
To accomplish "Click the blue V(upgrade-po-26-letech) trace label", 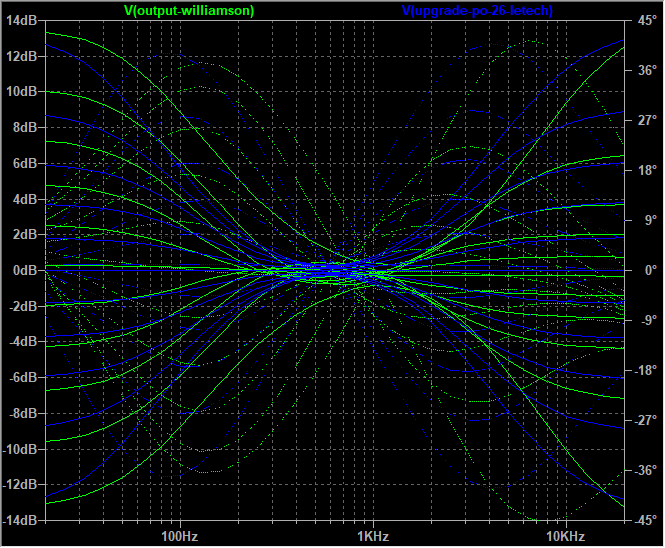I will tap(477, 11).
